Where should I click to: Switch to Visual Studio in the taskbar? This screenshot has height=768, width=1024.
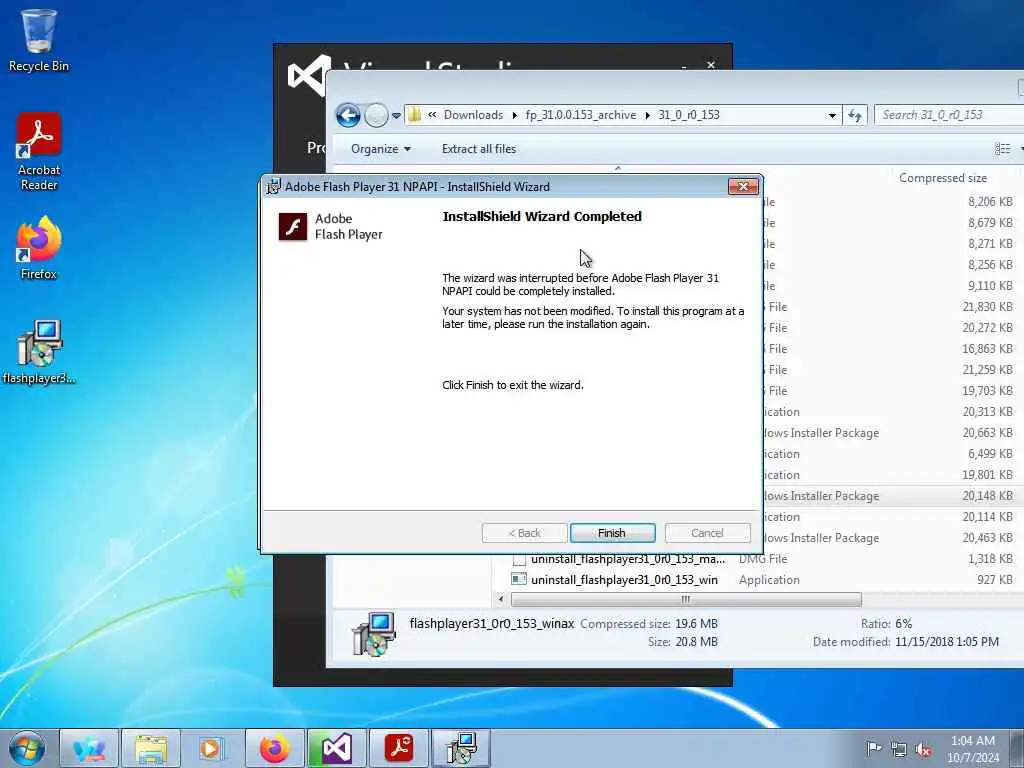point(336,748)
